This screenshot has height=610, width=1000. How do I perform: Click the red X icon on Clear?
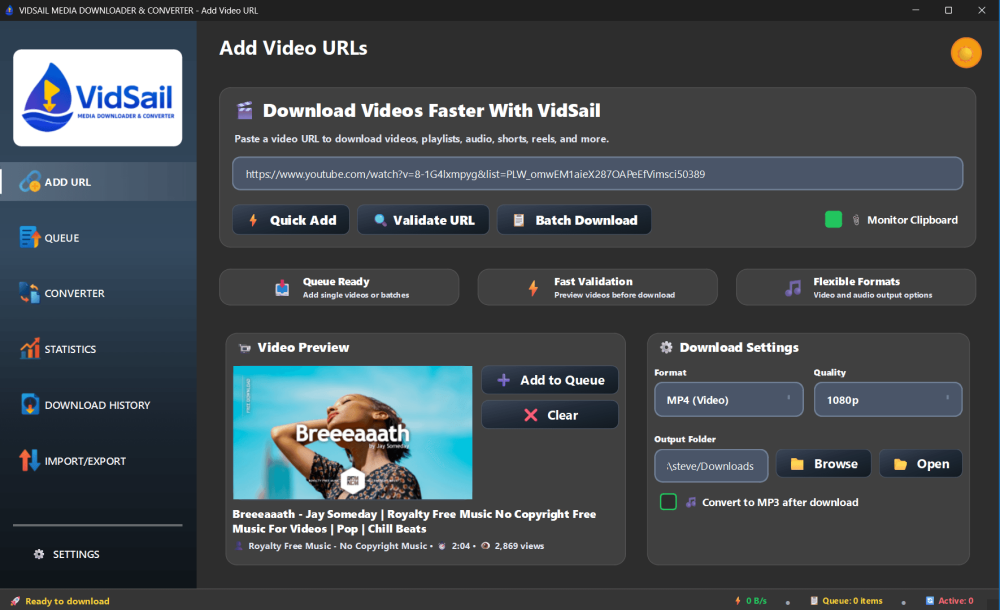(531, 415)
